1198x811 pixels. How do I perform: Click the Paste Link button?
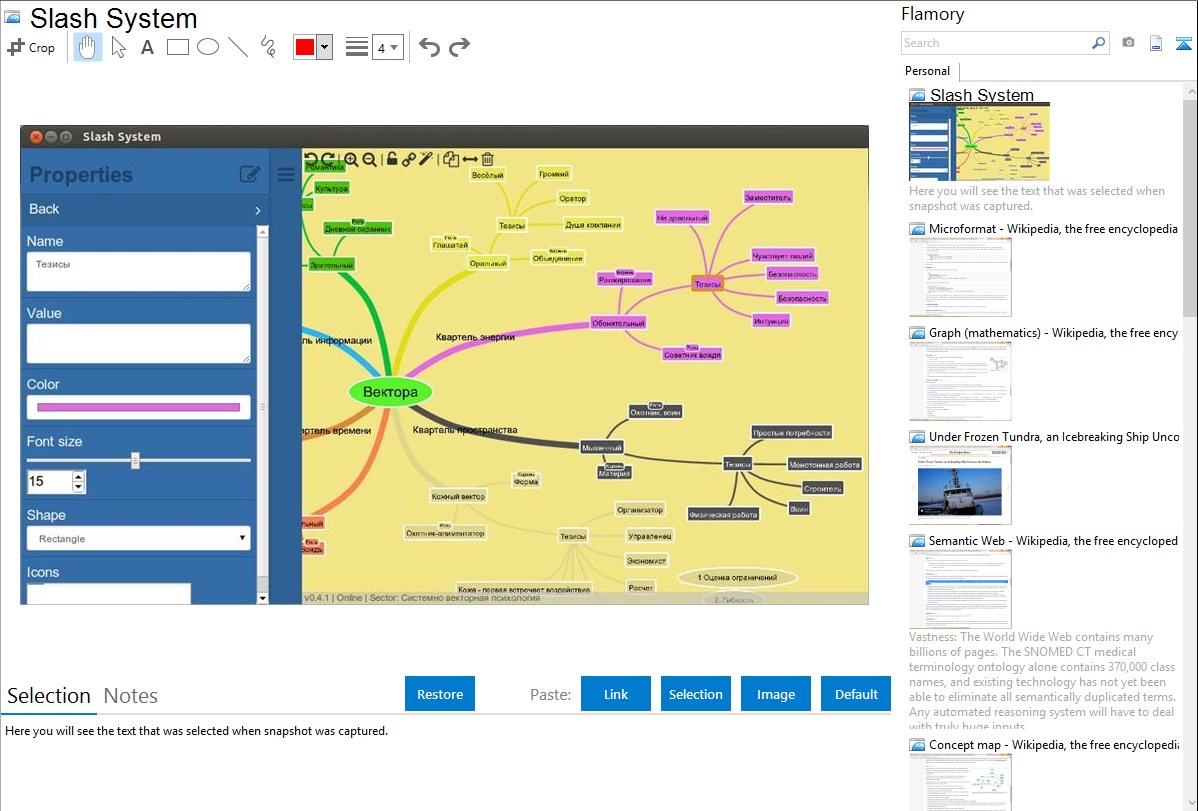pos(616,694)
